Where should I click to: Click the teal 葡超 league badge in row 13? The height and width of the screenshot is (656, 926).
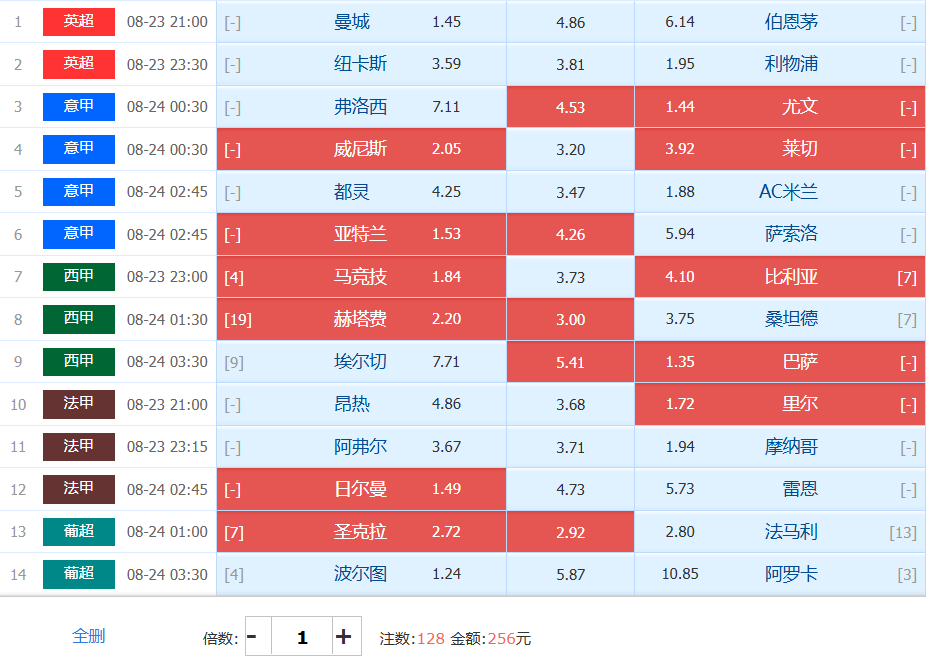79,532
